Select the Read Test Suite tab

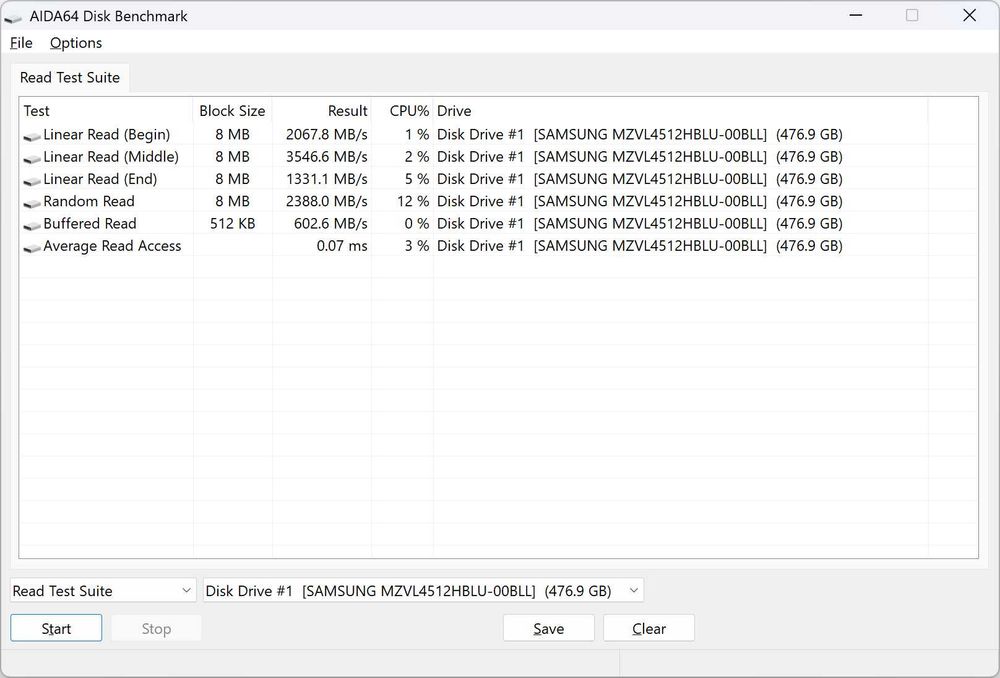pyautogui.click(x=70, y=77)
